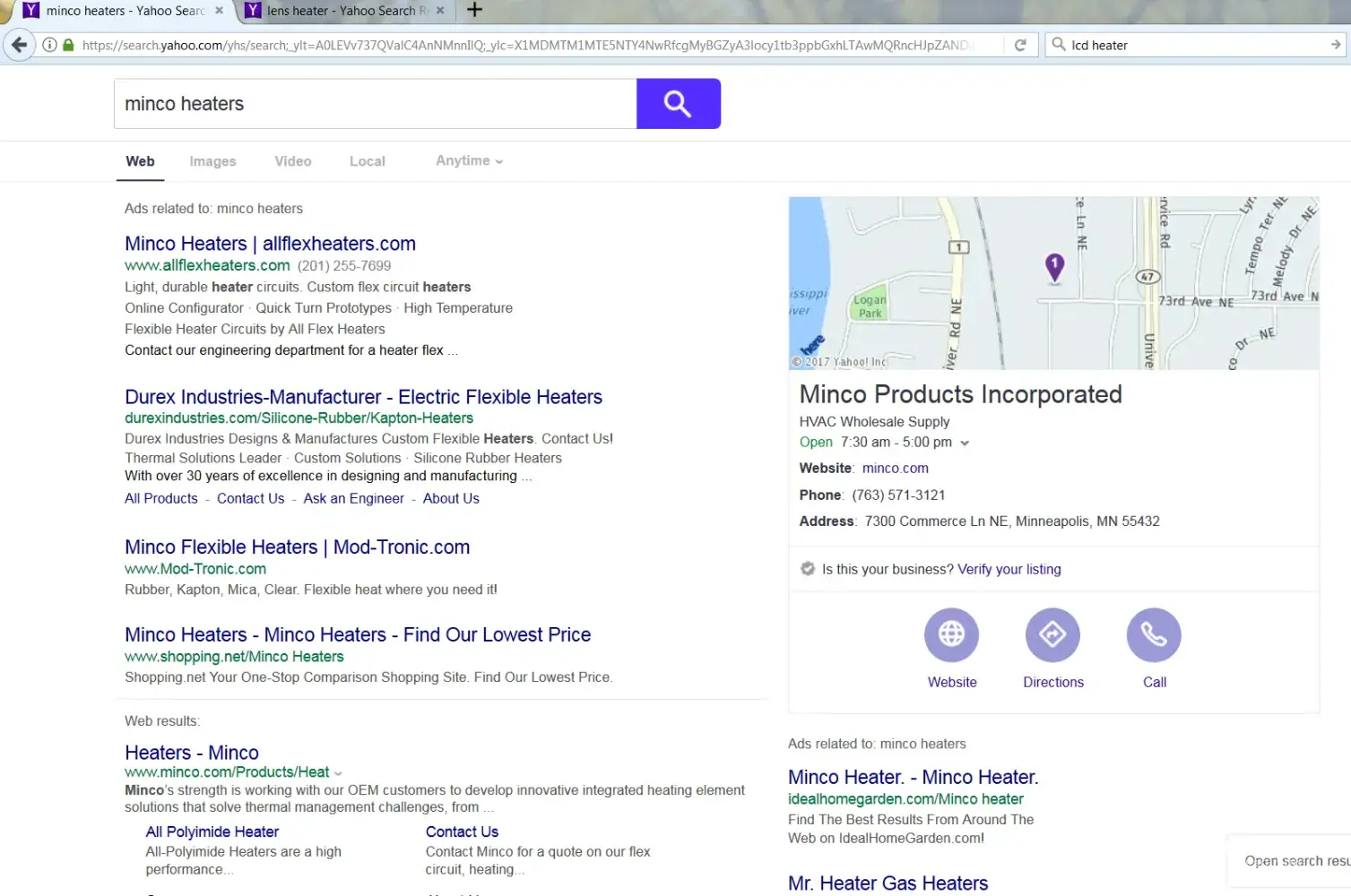This screenshot has width=1351, height=896.
Task: Switch to the Images search tab
Action: (212, 161)
